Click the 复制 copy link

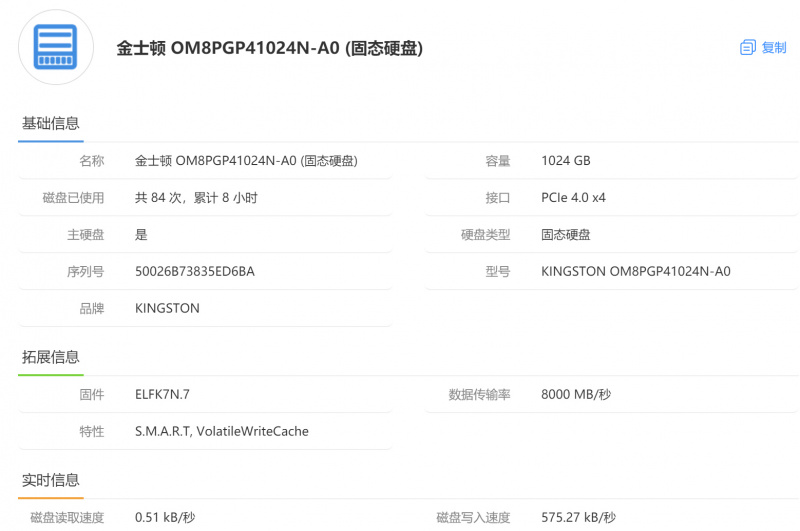[x=773, y=47]
